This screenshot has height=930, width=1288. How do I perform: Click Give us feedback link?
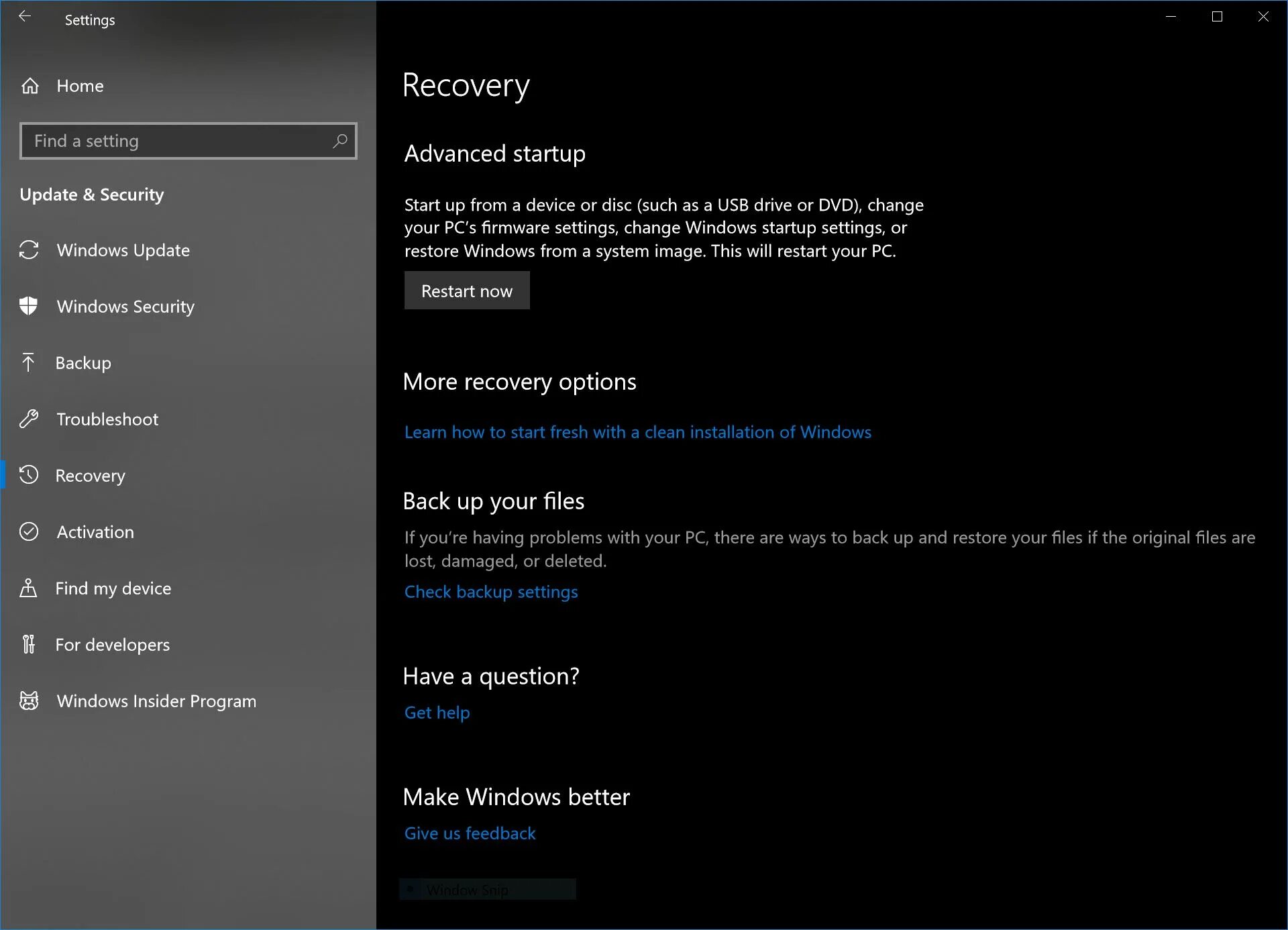click(470, 833)
